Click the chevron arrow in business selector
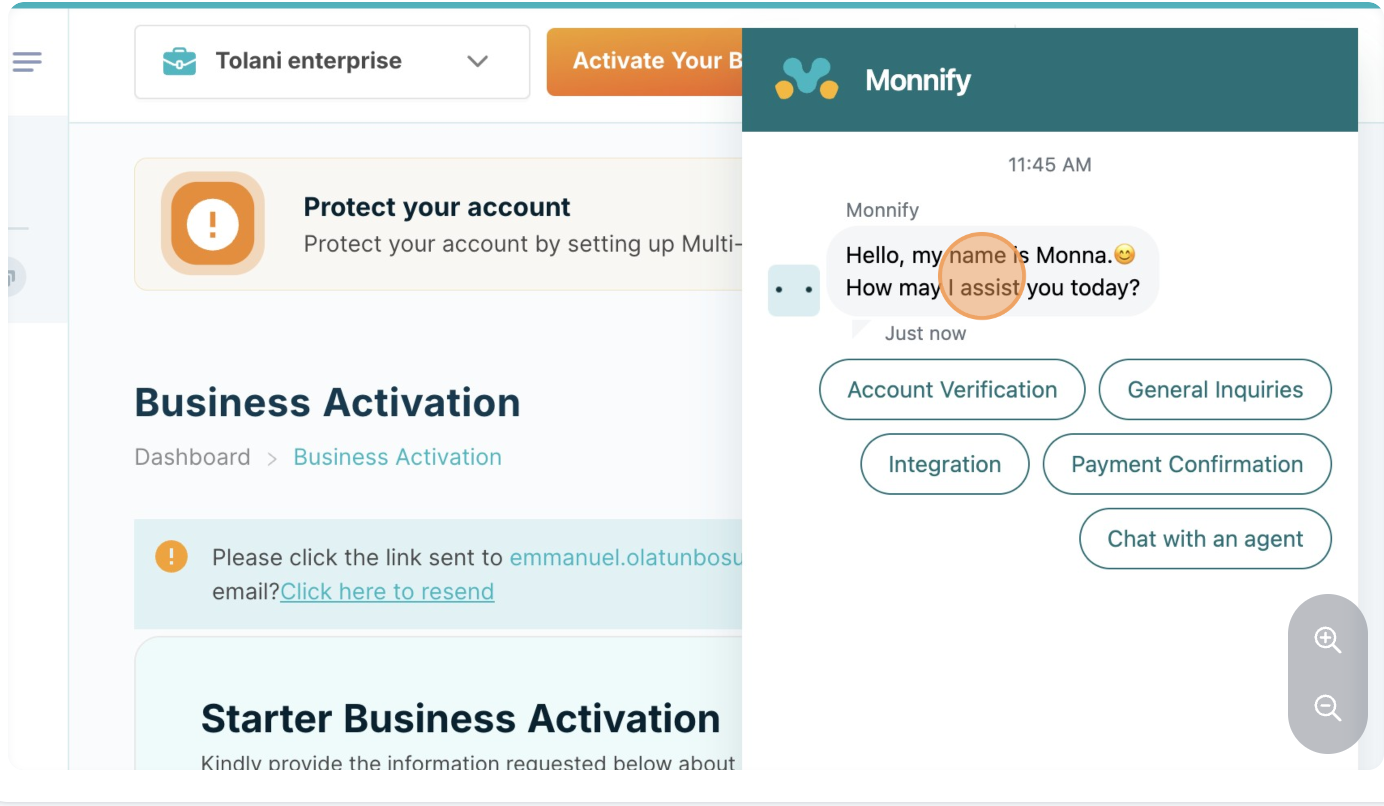Image resolution: width=1384 pixels, height=806 pixels. point(478,61)
